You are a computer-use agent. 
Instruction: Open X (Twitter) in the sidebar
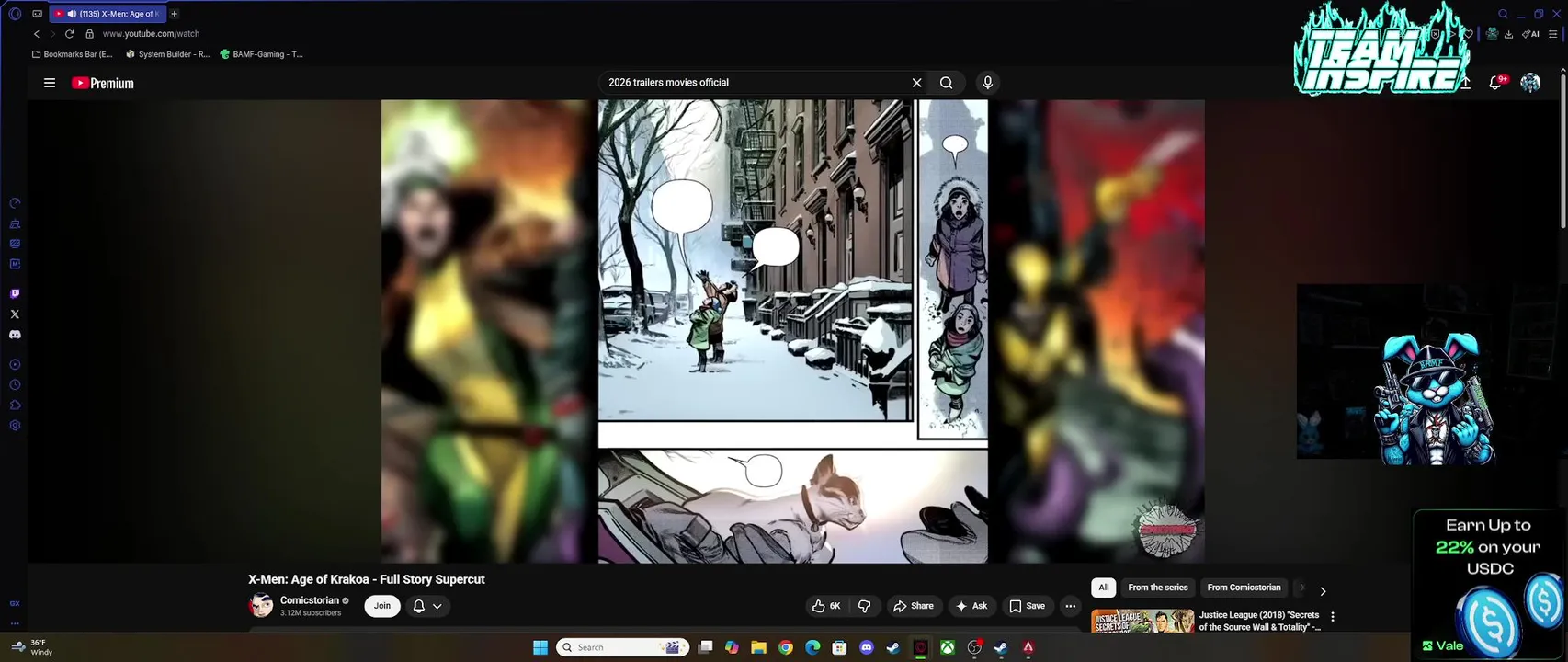coord(15,314)
